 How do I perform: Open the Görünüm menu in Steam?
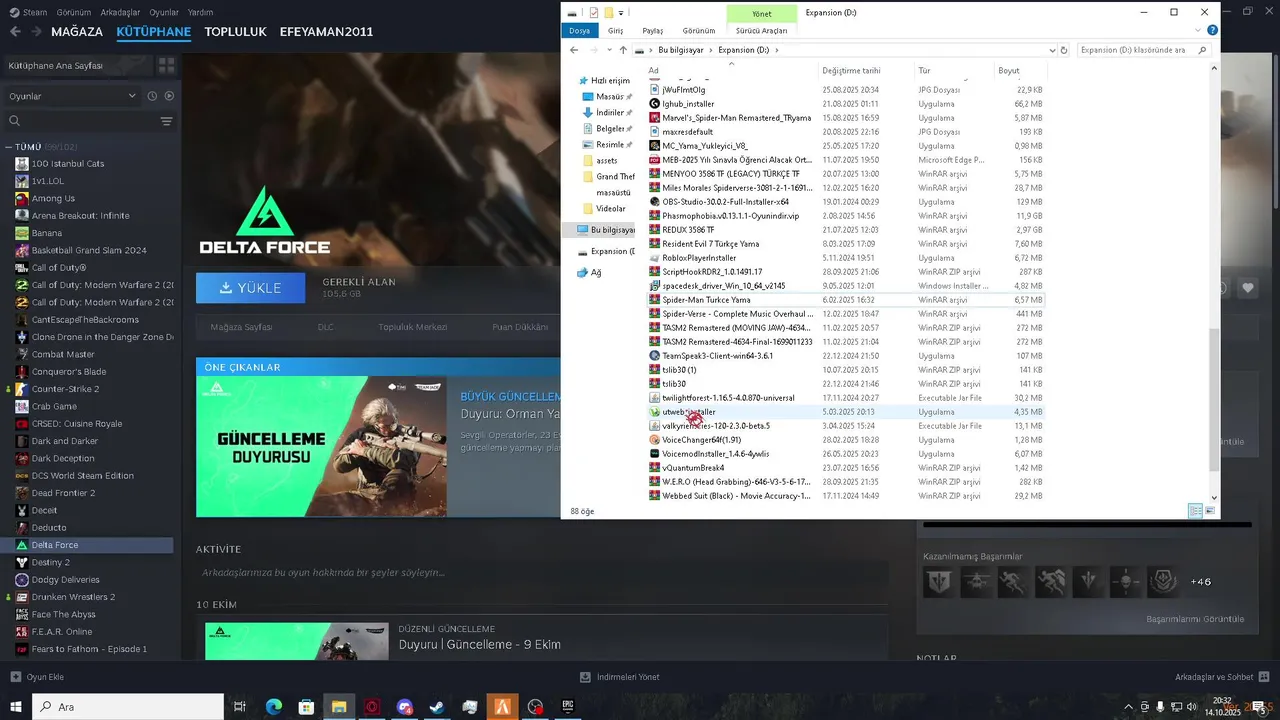point(74,12)
